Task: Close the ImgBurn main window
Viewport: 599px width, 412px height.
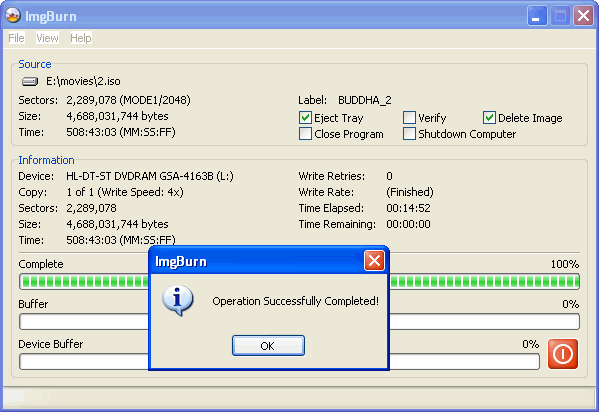Action: pyautogui.click(x=583, y=16)
